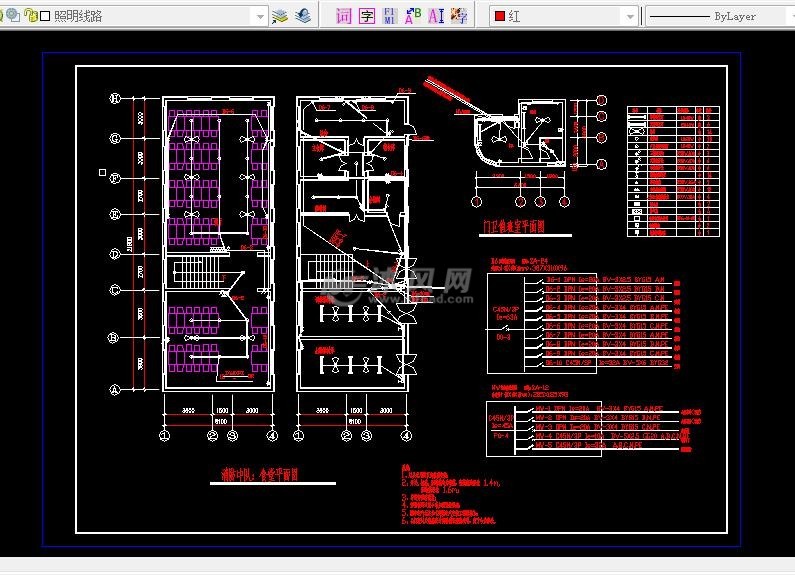This screenshot has height=575, width=795.
Task: Toggle the layer lock icon for 照明线路
Action: [30, 16]
